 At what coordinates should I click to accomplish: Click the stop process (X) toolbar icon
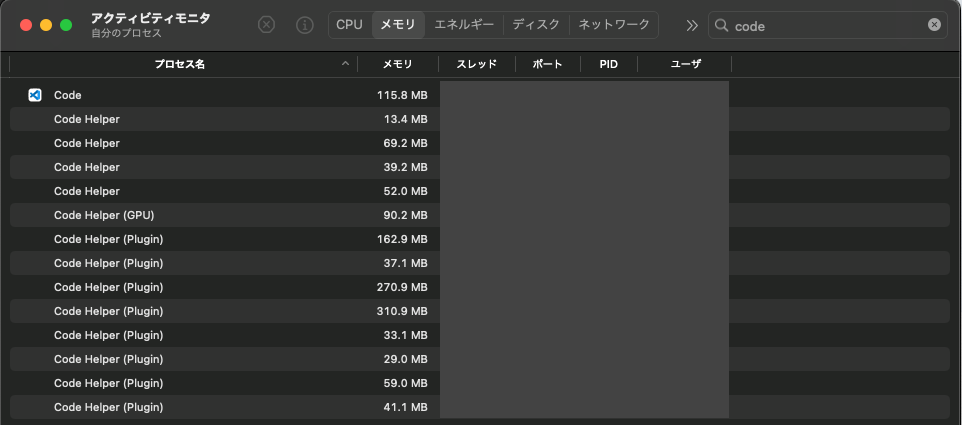(x=266, y=25)
